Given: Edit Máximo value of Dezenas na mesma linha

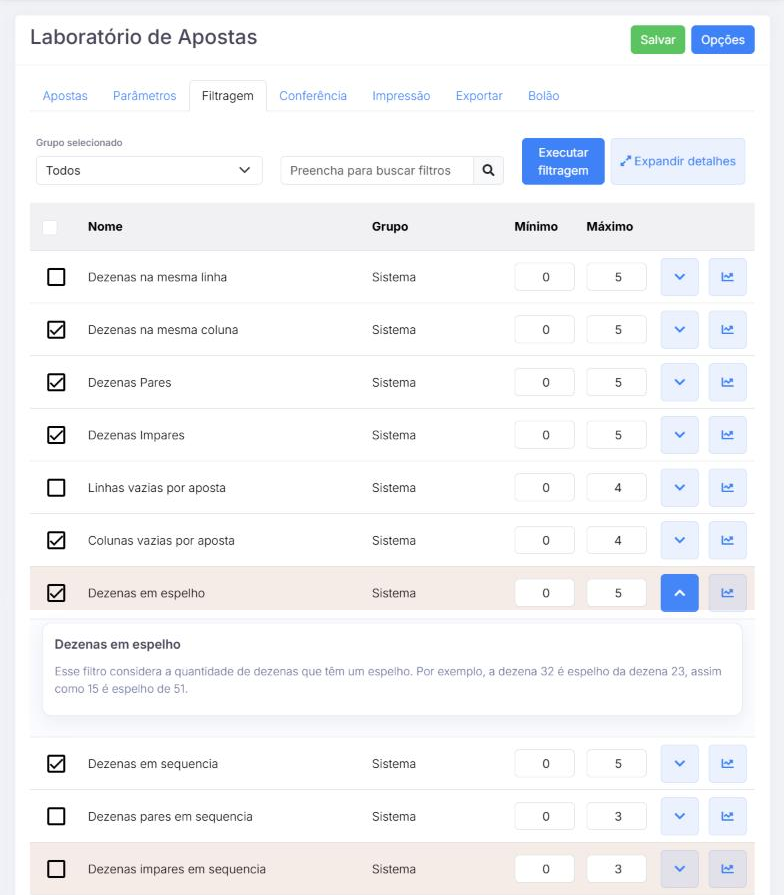Looking at the screenshot, I should tap(616, 277).
